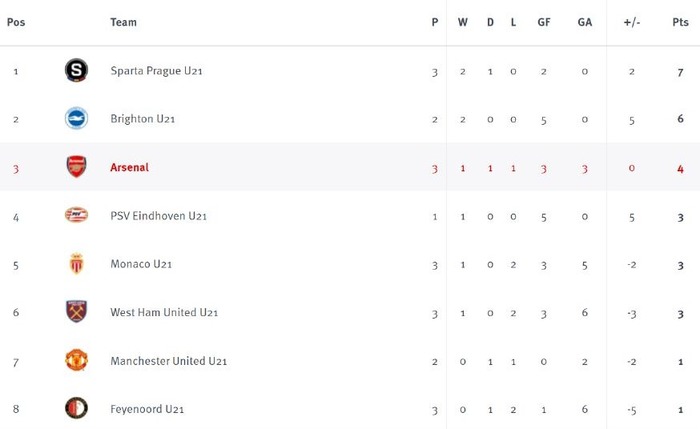This screenshot has height=429, width=700.
Task: Click the PSV Eindhoven logo
Action: tap(76, 215)
